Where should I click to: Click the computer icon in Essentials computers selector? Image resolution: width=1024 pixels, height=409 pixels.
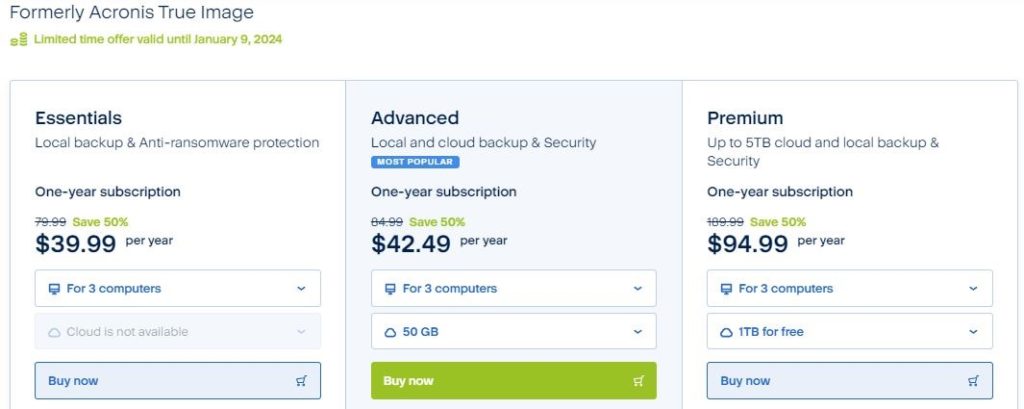pyautogui.click(x=54, y=289)
